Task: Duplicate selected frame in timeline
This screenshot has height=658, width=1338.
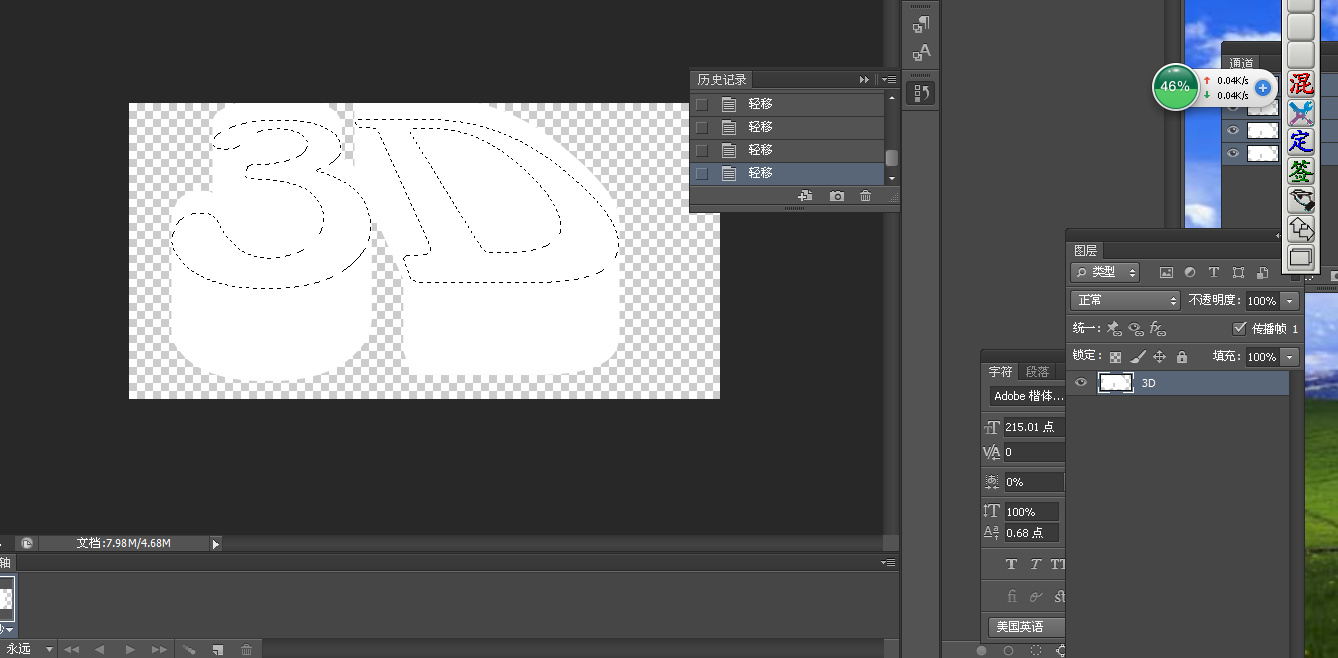Action: click(x=217, y=649)
